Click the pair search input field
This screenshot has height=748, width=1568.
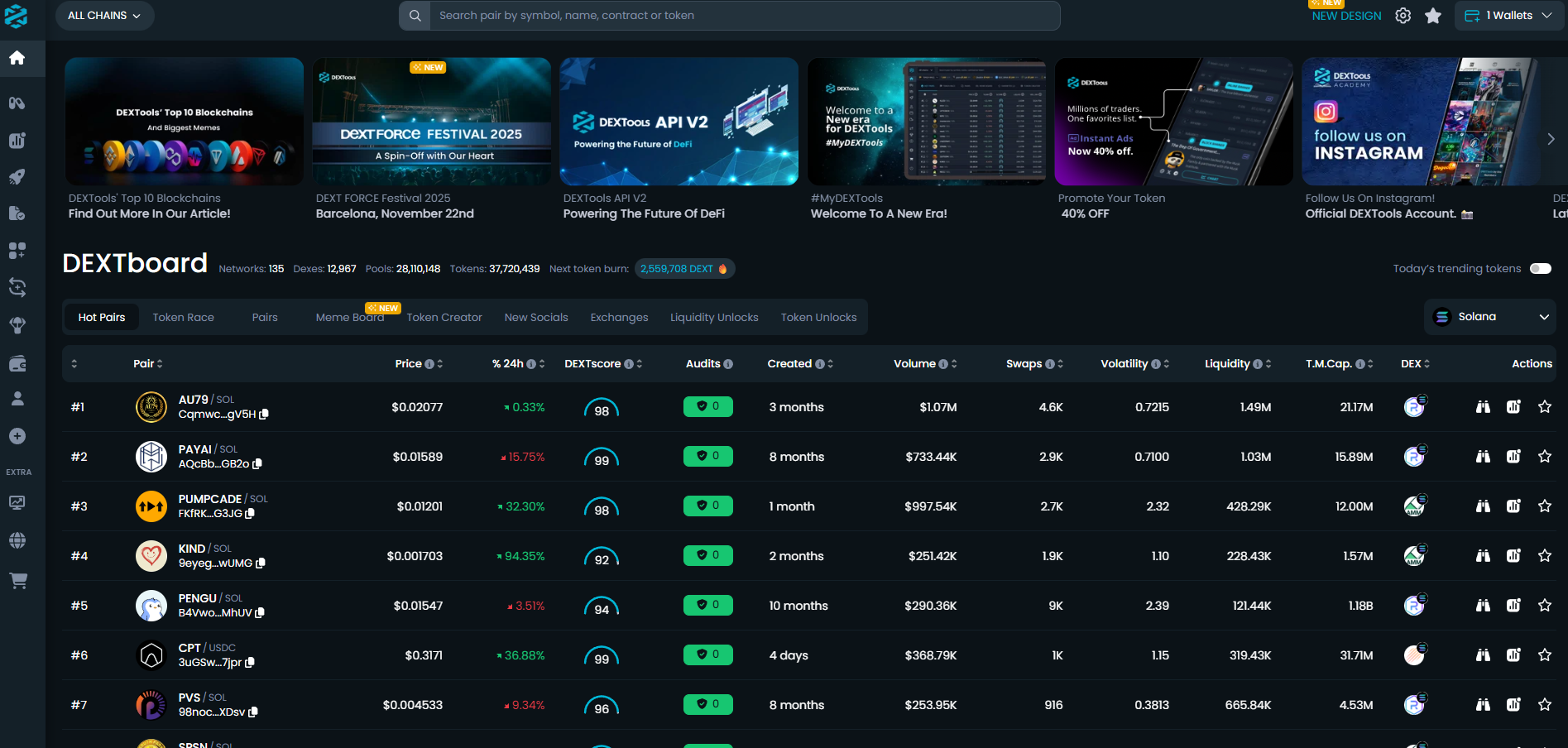pos(745,16)
